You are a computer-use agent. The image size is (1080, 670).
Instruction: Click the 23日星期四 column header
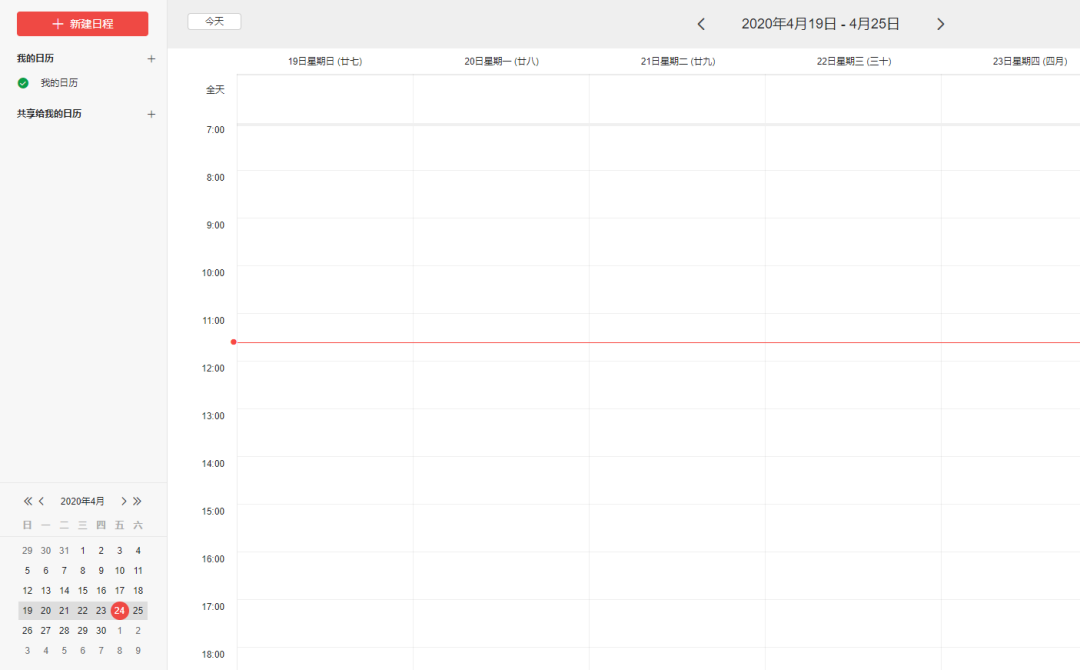[x=1030, y=61]
